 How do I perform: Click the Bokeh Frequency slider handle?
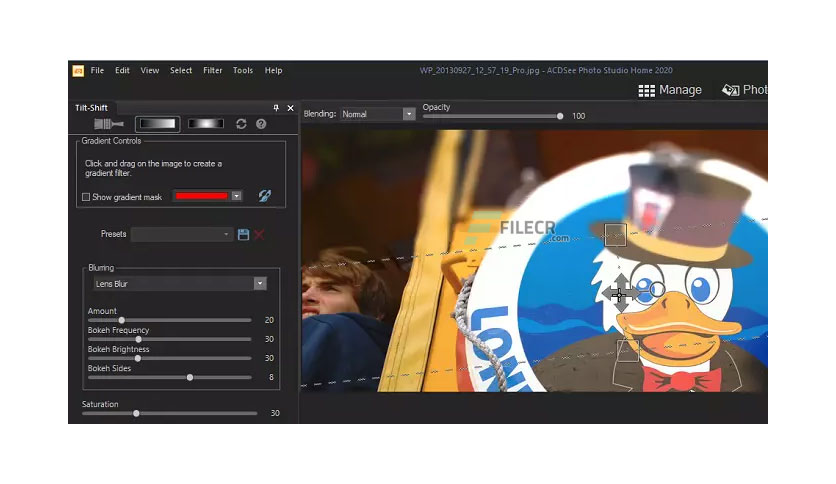click(139, 340)
